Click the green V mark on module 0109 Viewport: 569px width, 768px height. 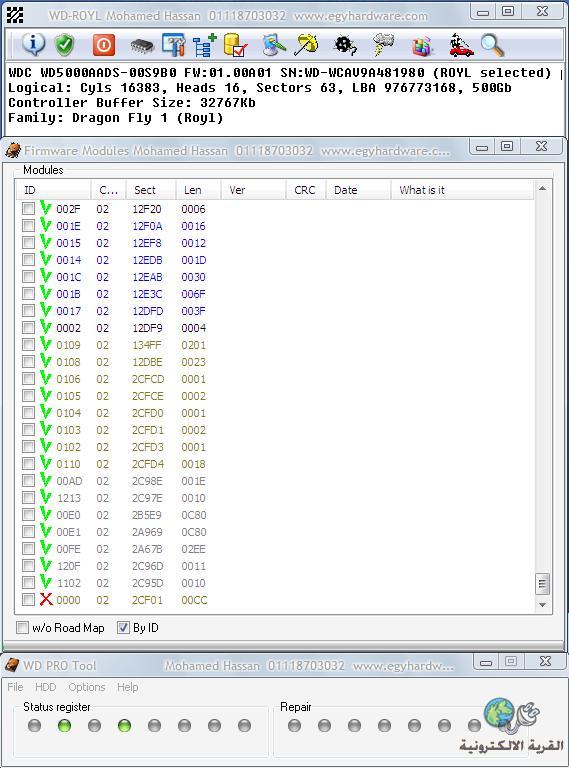[x=46, y=344]
